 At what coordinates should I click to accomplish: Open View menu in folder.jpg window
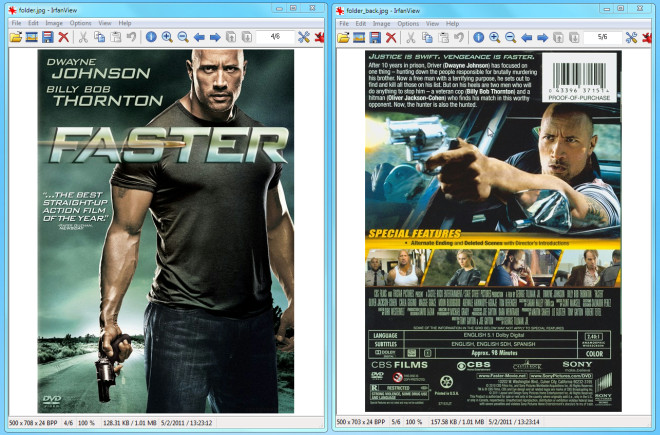click(105, 23)
